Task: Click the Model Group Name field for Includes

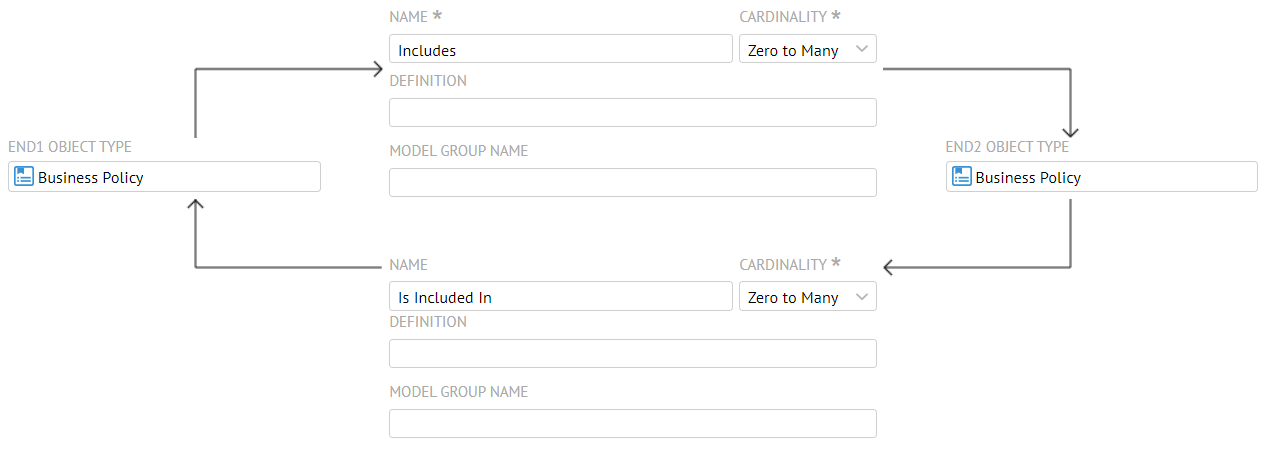Action: pos(632,183)
